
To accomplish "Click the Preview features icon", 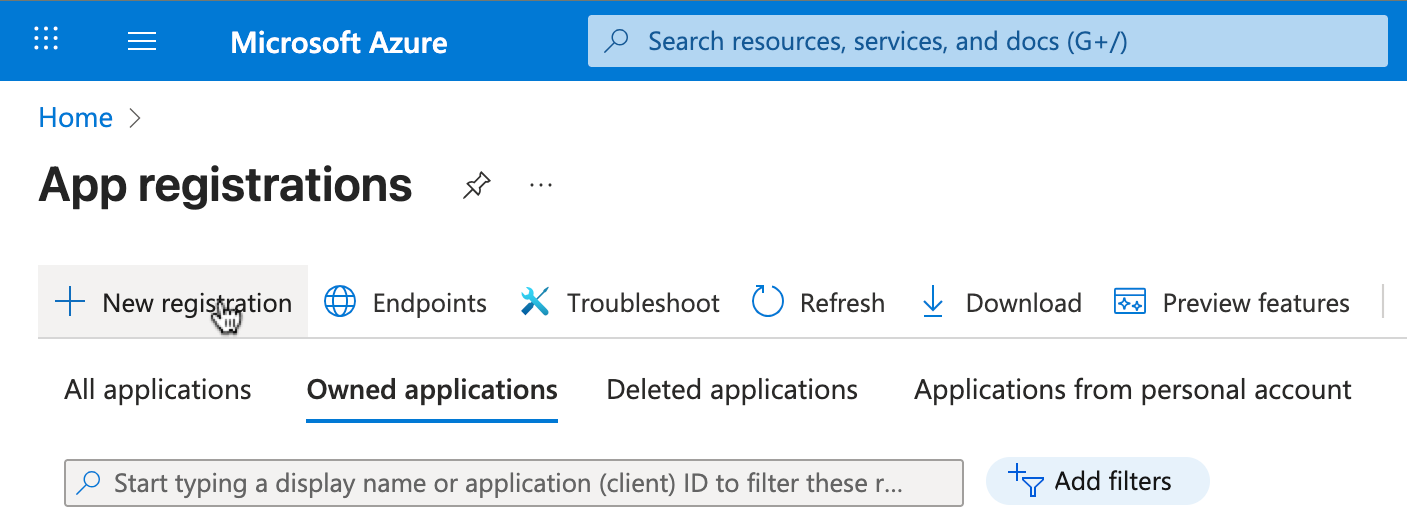I will pyautogui.click(x=1129, y=302).
